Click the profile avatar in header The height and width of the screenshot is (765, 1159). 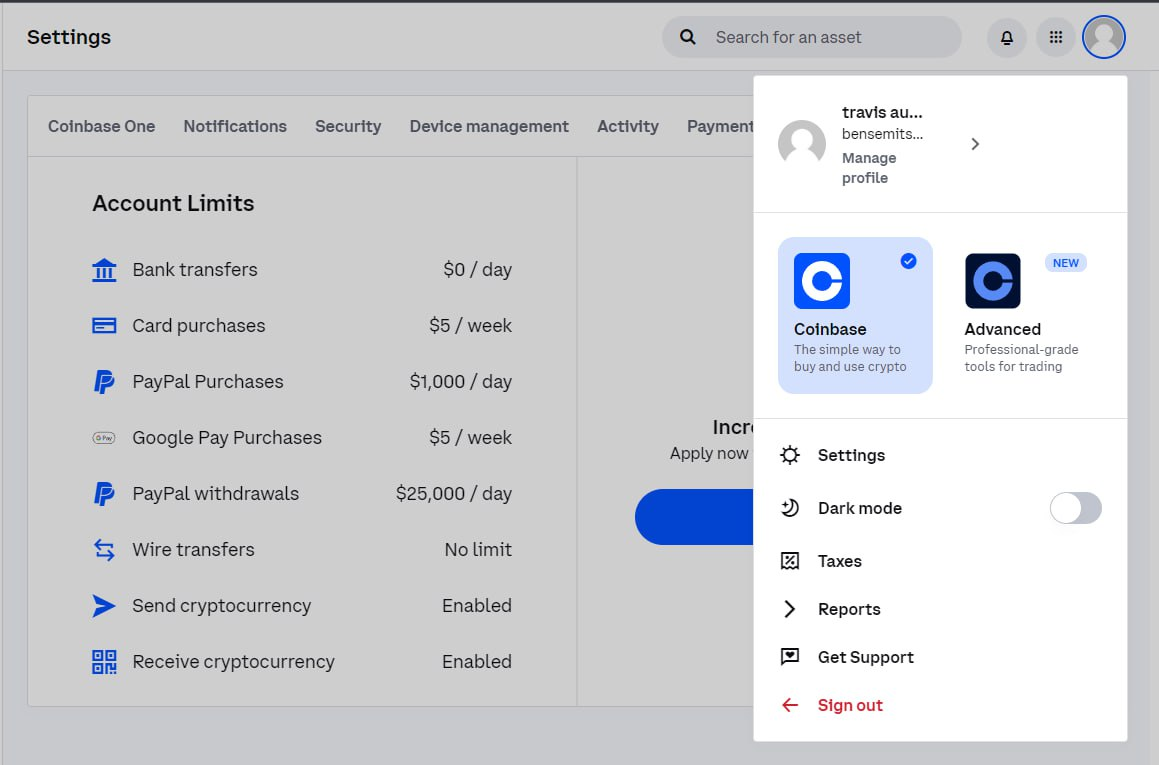pyautogui.click(x=1104, y=38)
